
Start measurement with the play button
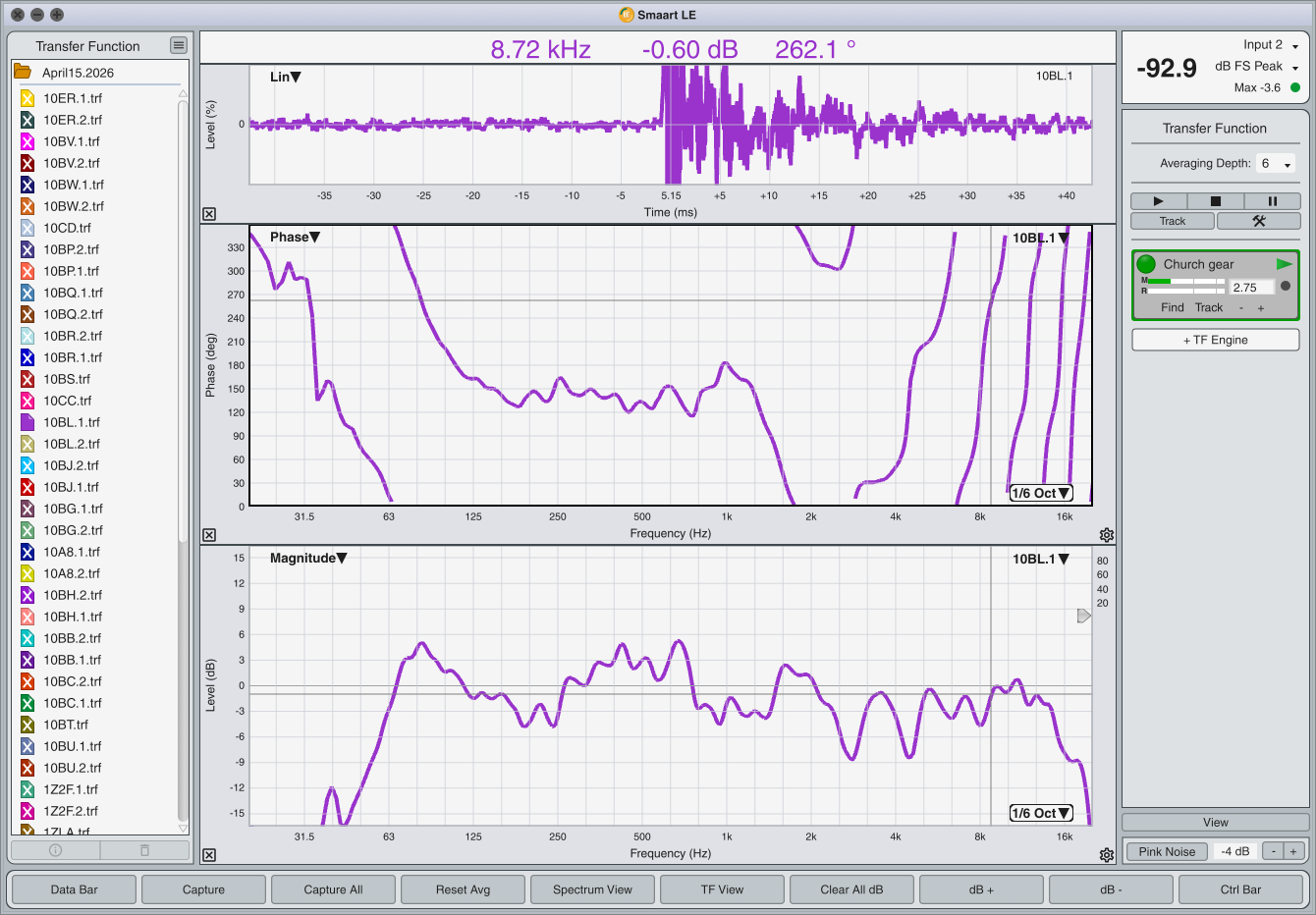(x=1158, y=201)
